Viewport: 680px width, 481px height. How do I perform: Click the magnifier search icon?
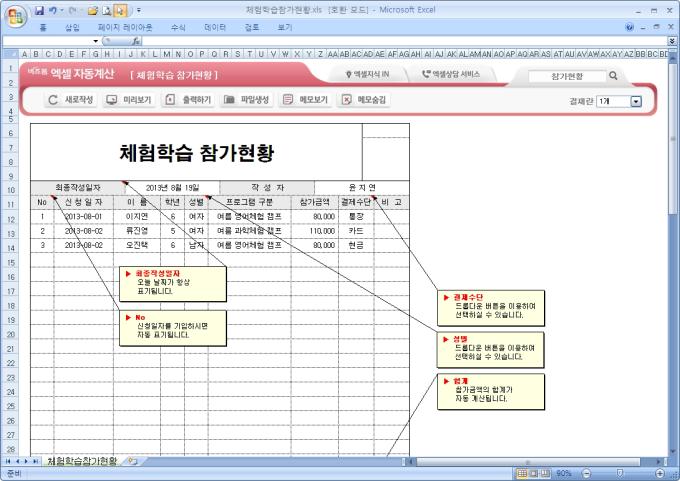[x=613, y=75]
